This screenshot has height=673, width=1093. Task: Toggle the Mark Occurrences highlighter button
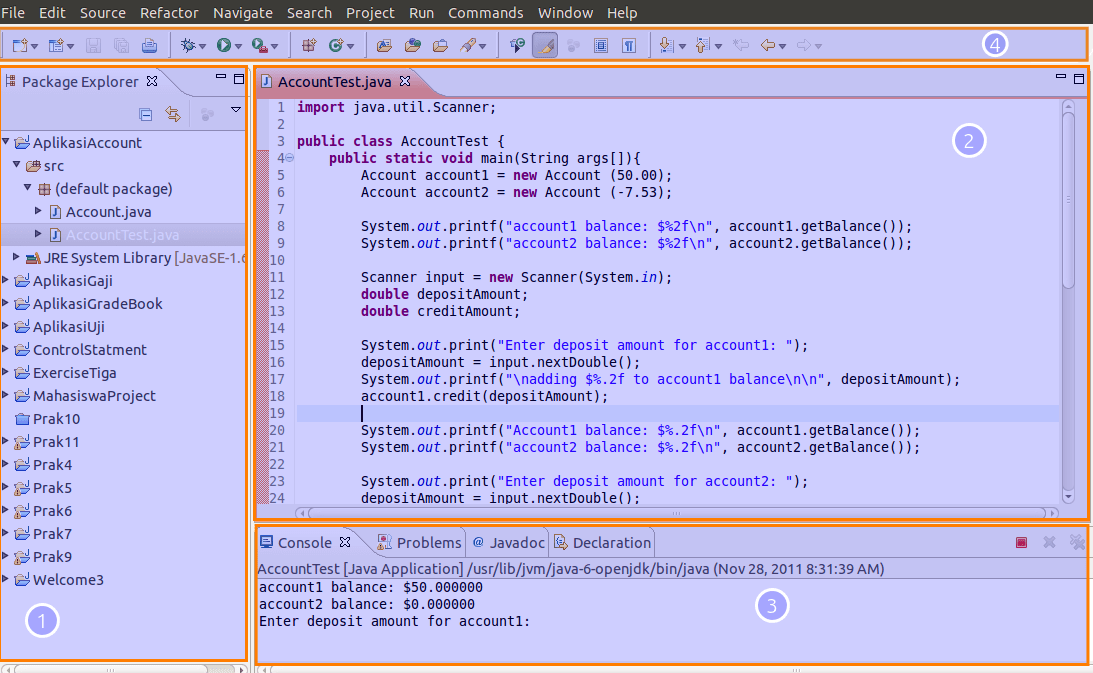(545, 45)
